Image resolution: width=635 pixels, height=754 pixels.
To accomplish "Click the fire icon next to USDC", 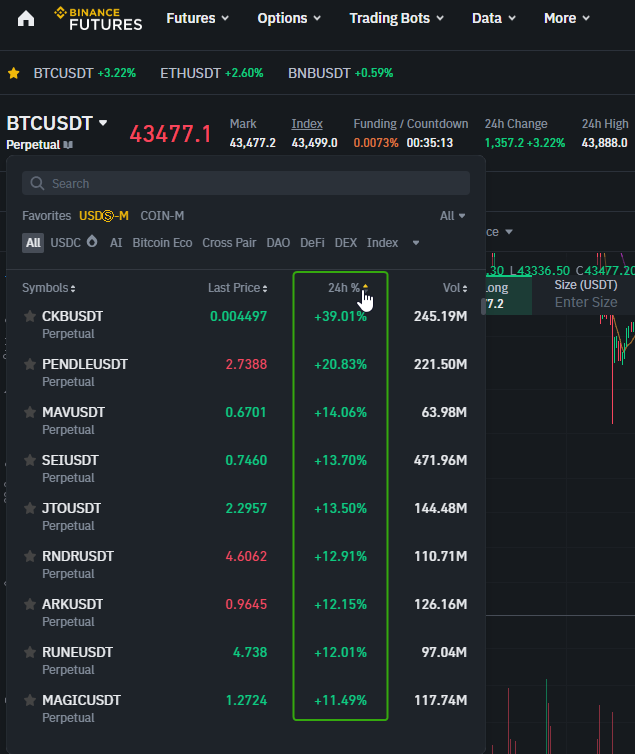I will 93,243.
